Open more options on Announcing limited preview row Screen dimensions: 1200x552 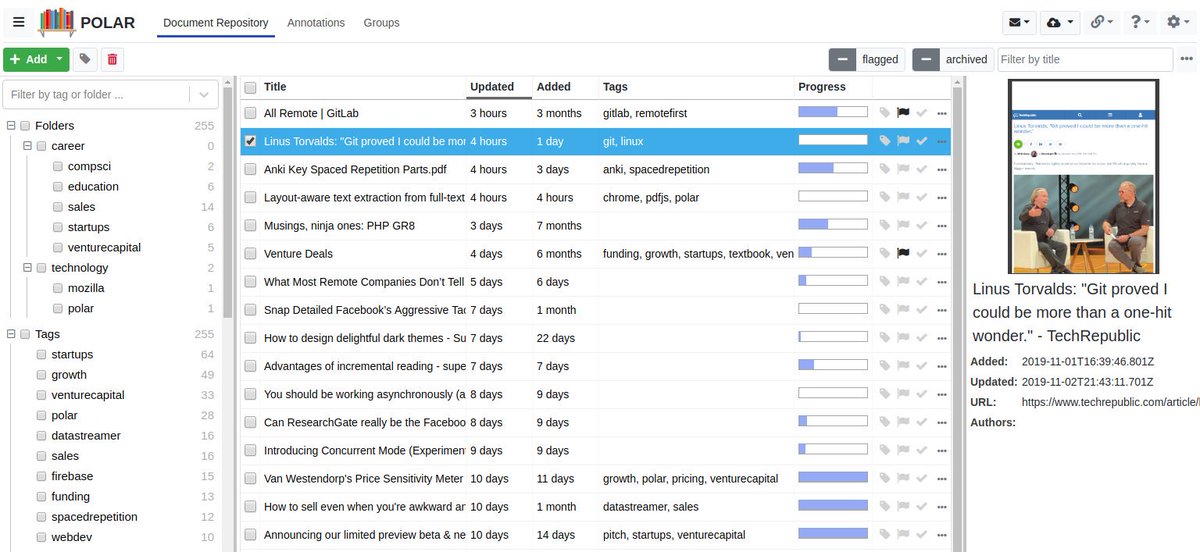(x=941, y=534)
